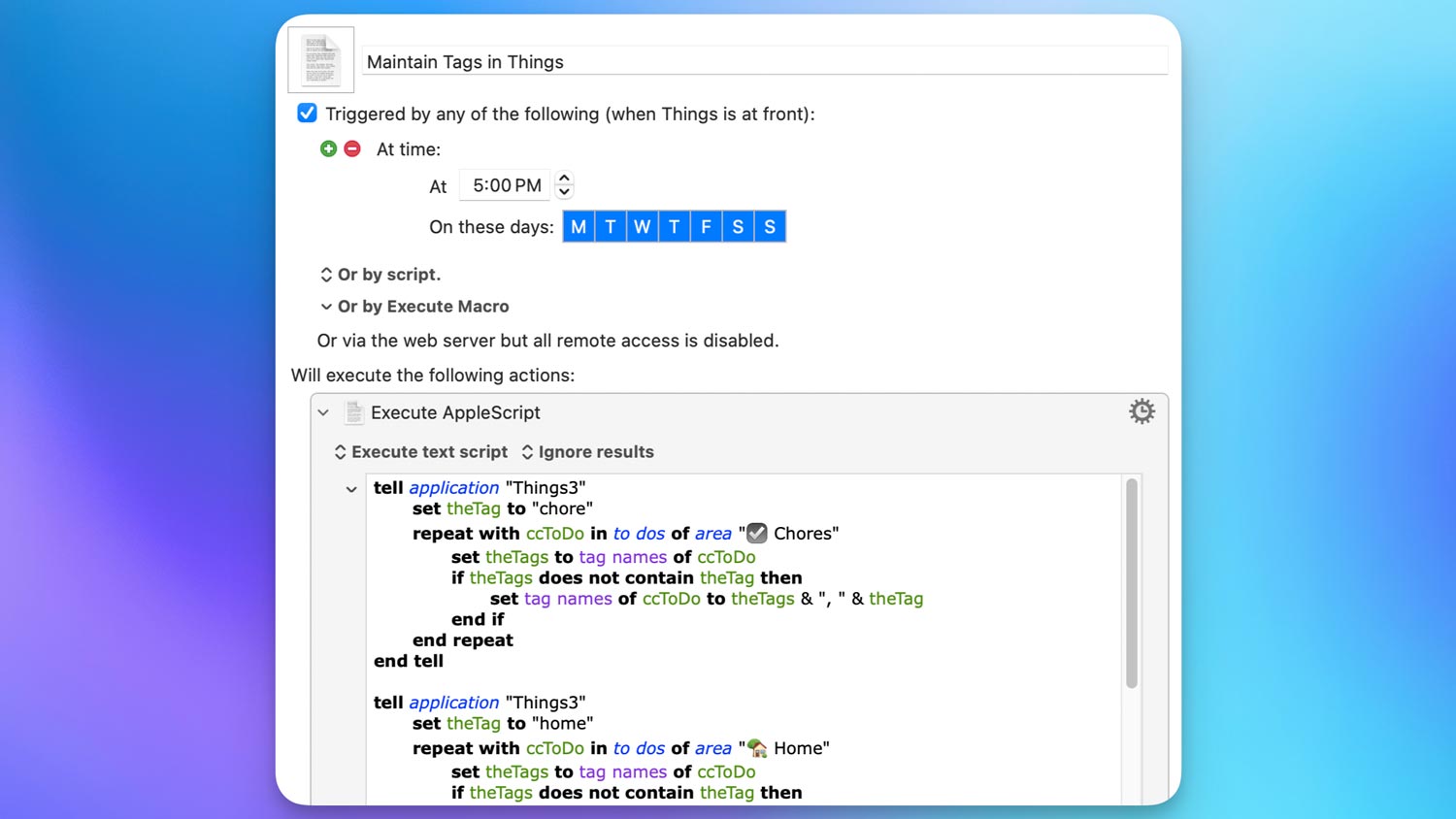Viewport: 1456px width, 819px height.
Task: Open the 'Execute text script' popup
Action: [420, 452]
